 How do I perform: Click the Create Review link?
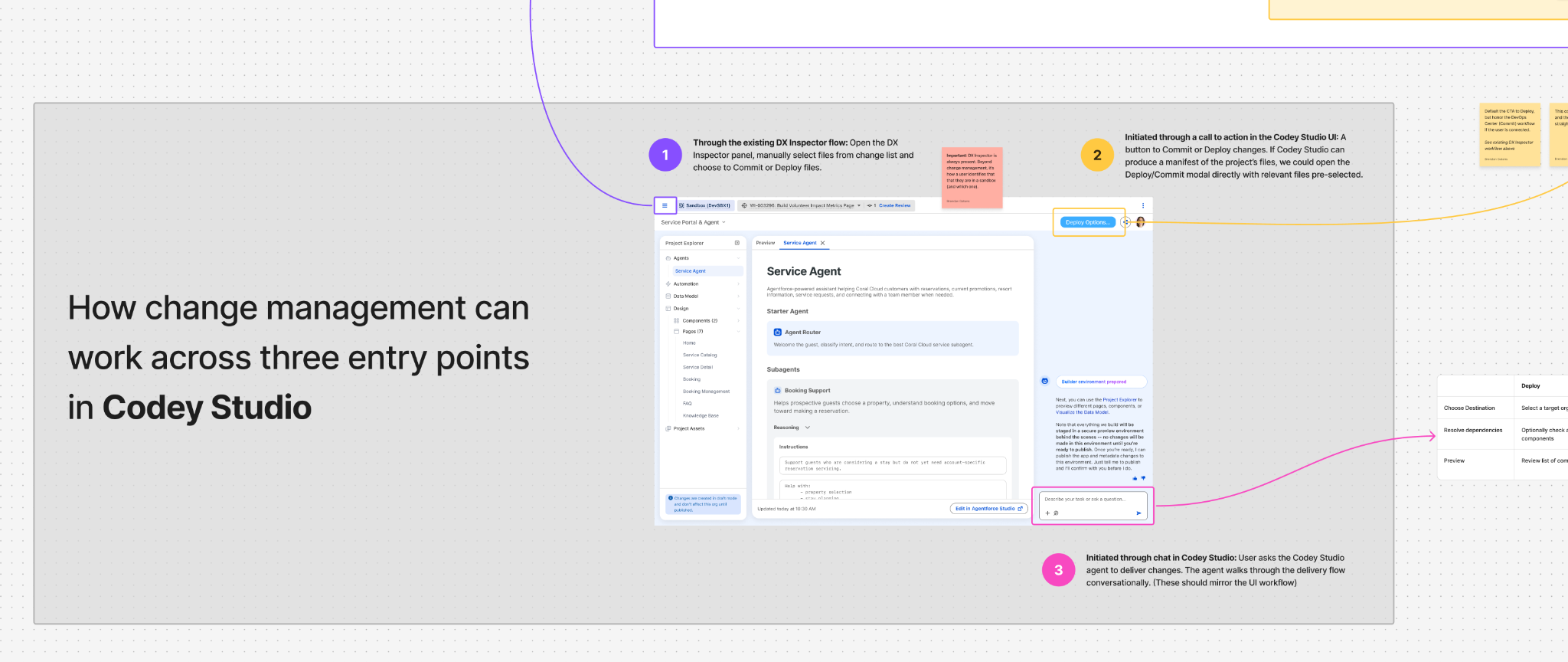click(x=895, y=205)
